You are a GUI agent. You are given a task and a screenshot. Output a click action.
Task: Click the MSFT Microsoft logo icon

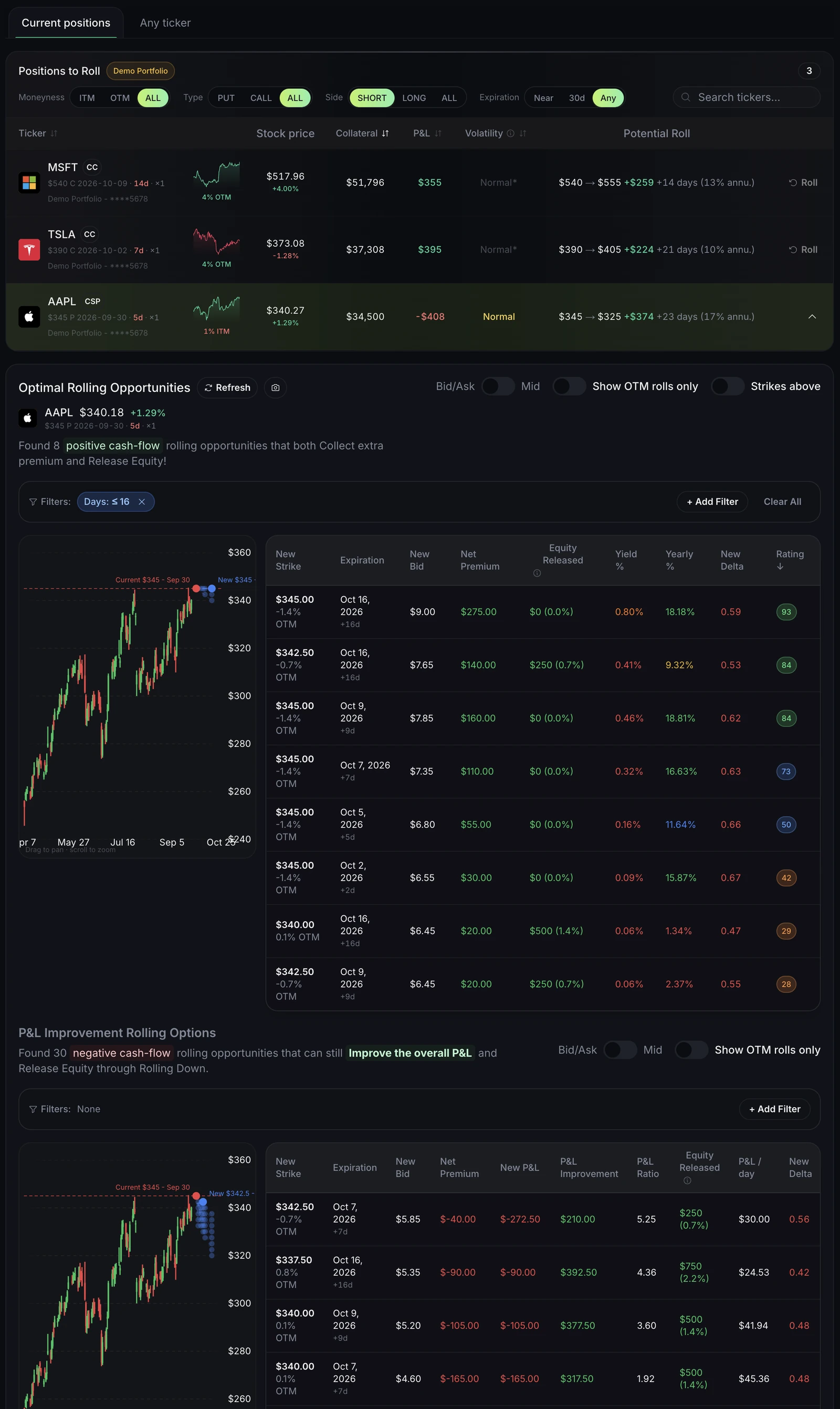(29, 183)
